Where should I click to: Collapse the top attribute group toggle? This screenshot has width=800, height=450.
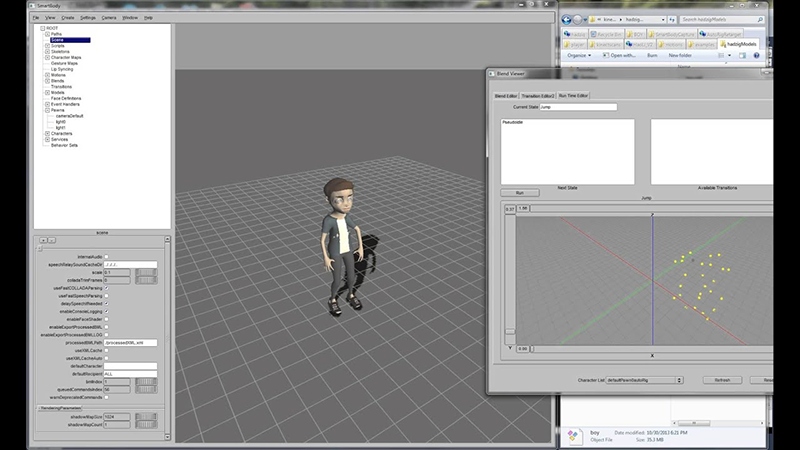[x=39, y=248]
